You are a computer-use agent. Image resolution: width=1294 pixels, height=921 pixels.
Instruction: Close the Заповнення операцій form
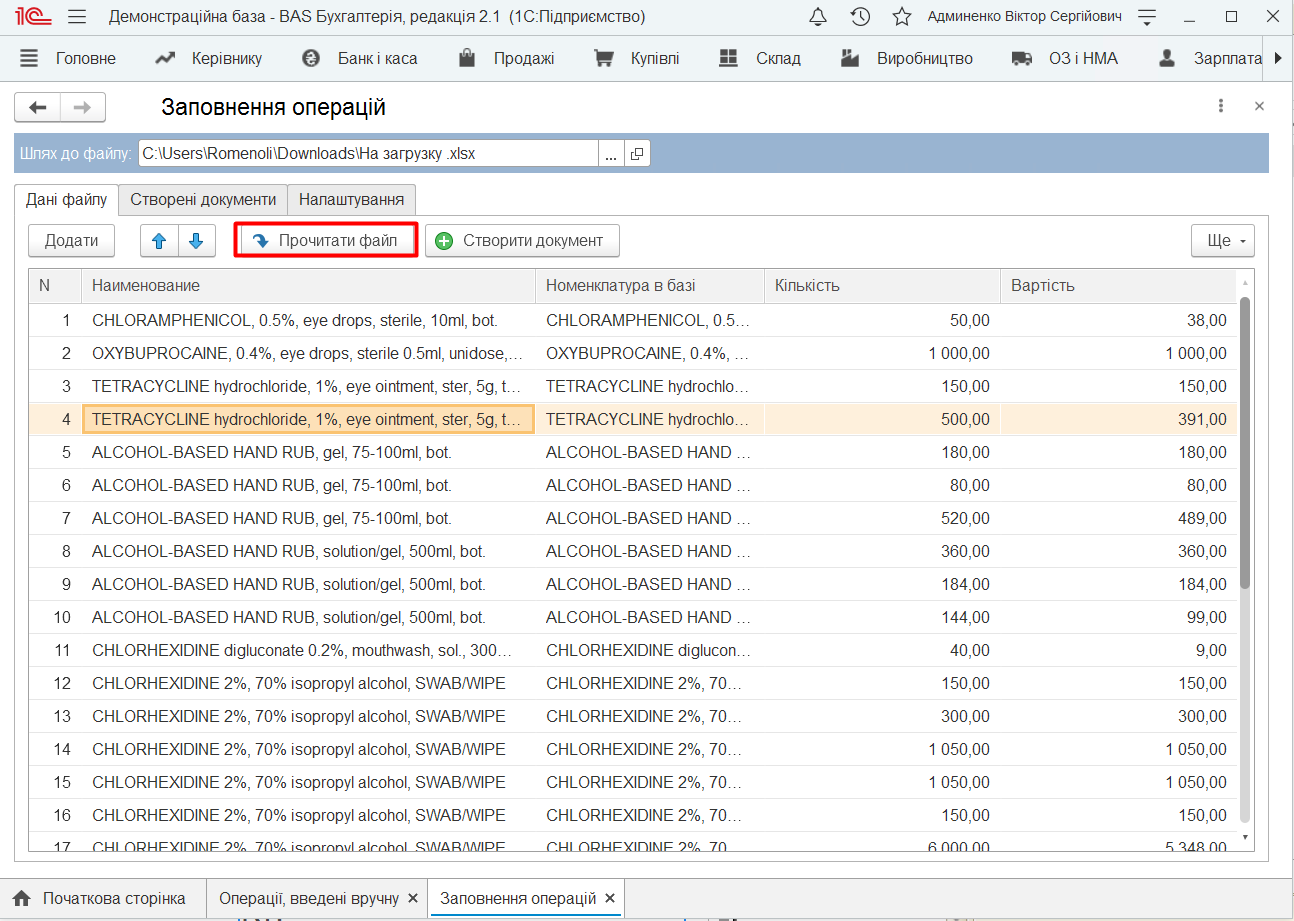[x=1259, y=106]
